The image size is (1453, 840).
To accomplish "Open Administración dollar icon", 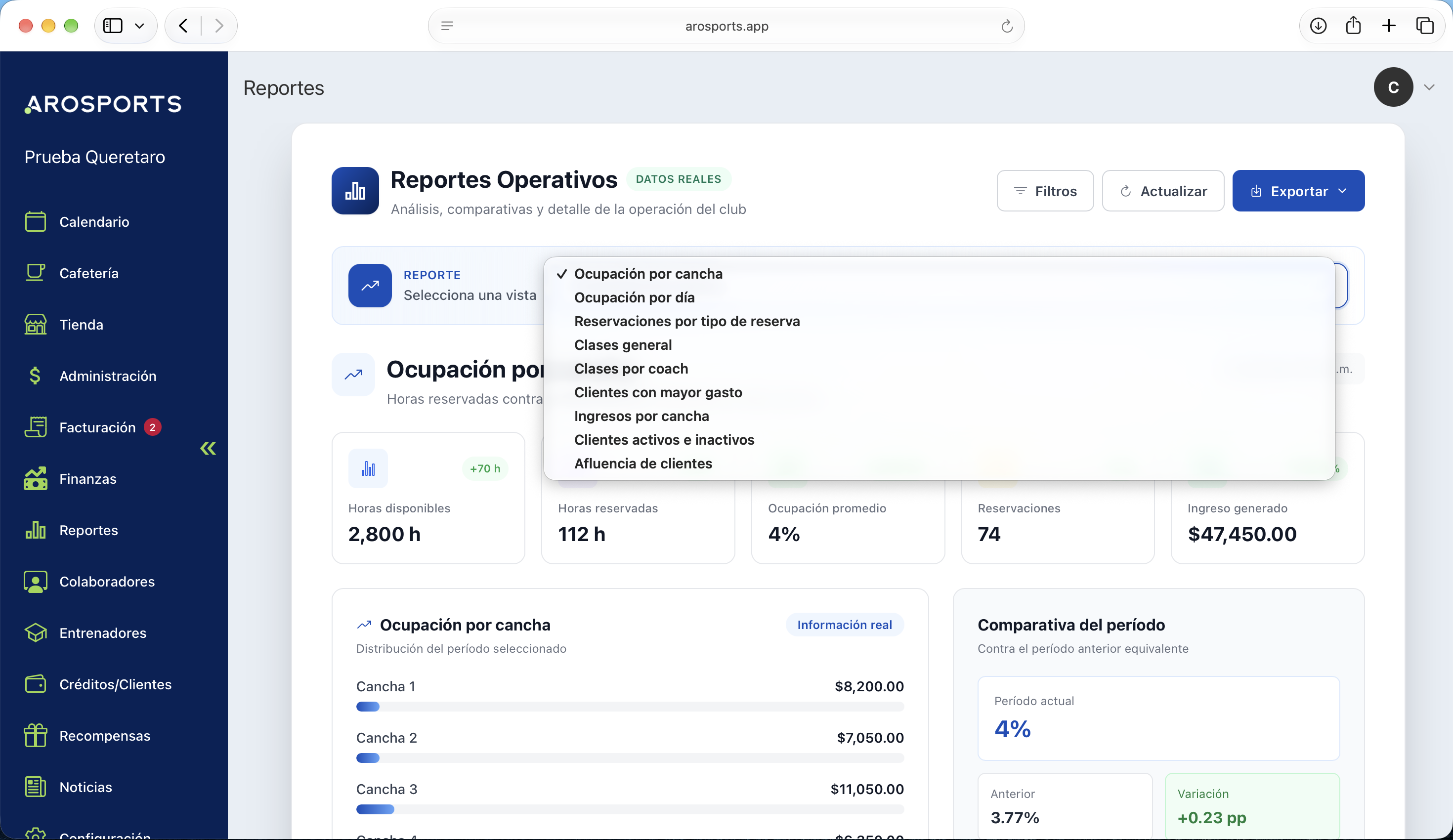I will click(x=36, y=376).
